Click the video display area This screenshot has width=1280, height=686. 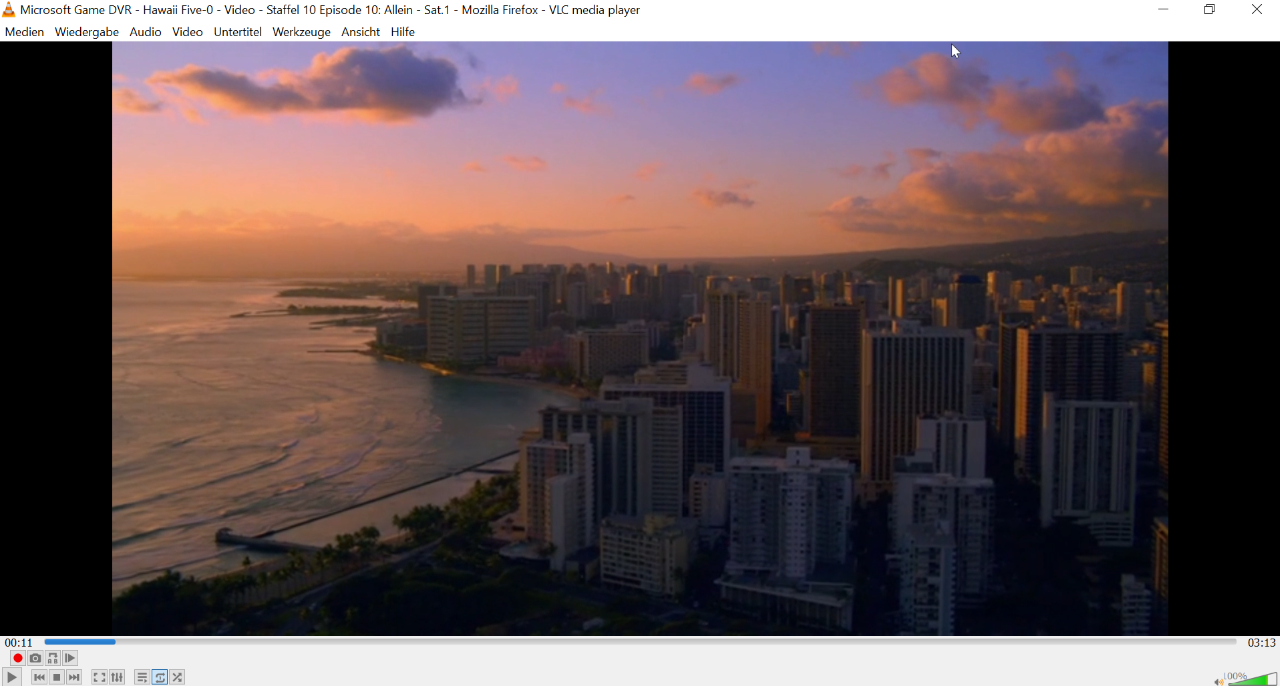pos(640,338)
